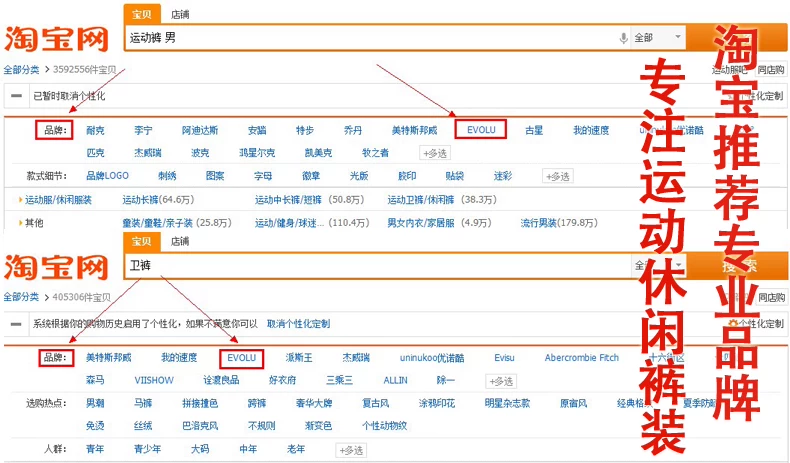Image resolution: width=790 pixels, height=463 pixels.
Task: Click +多选 in the 人群 row
Action: (x=351, y=450)
